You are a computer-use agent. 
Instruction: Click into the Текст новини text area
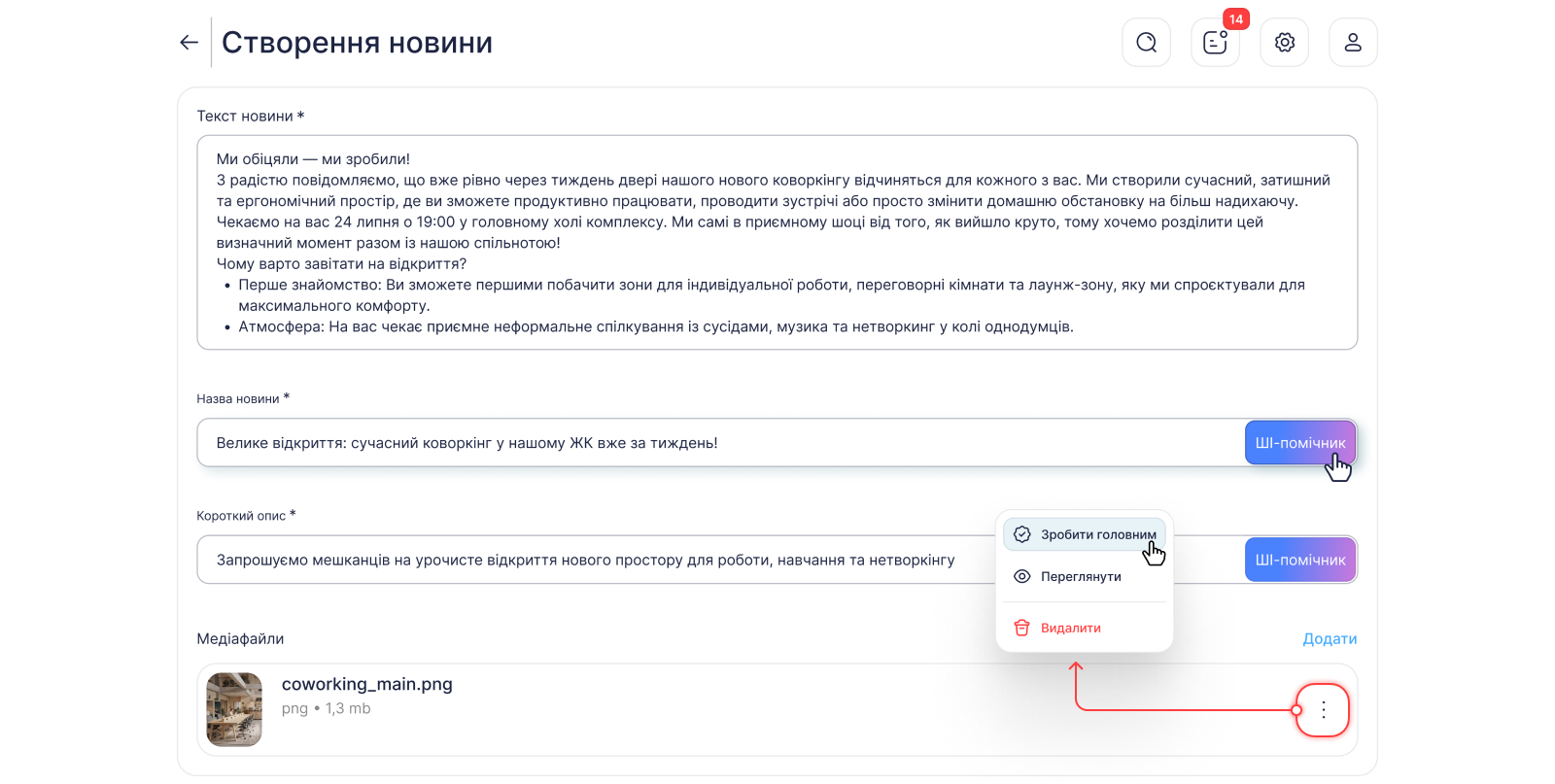[x=777, y=243]
